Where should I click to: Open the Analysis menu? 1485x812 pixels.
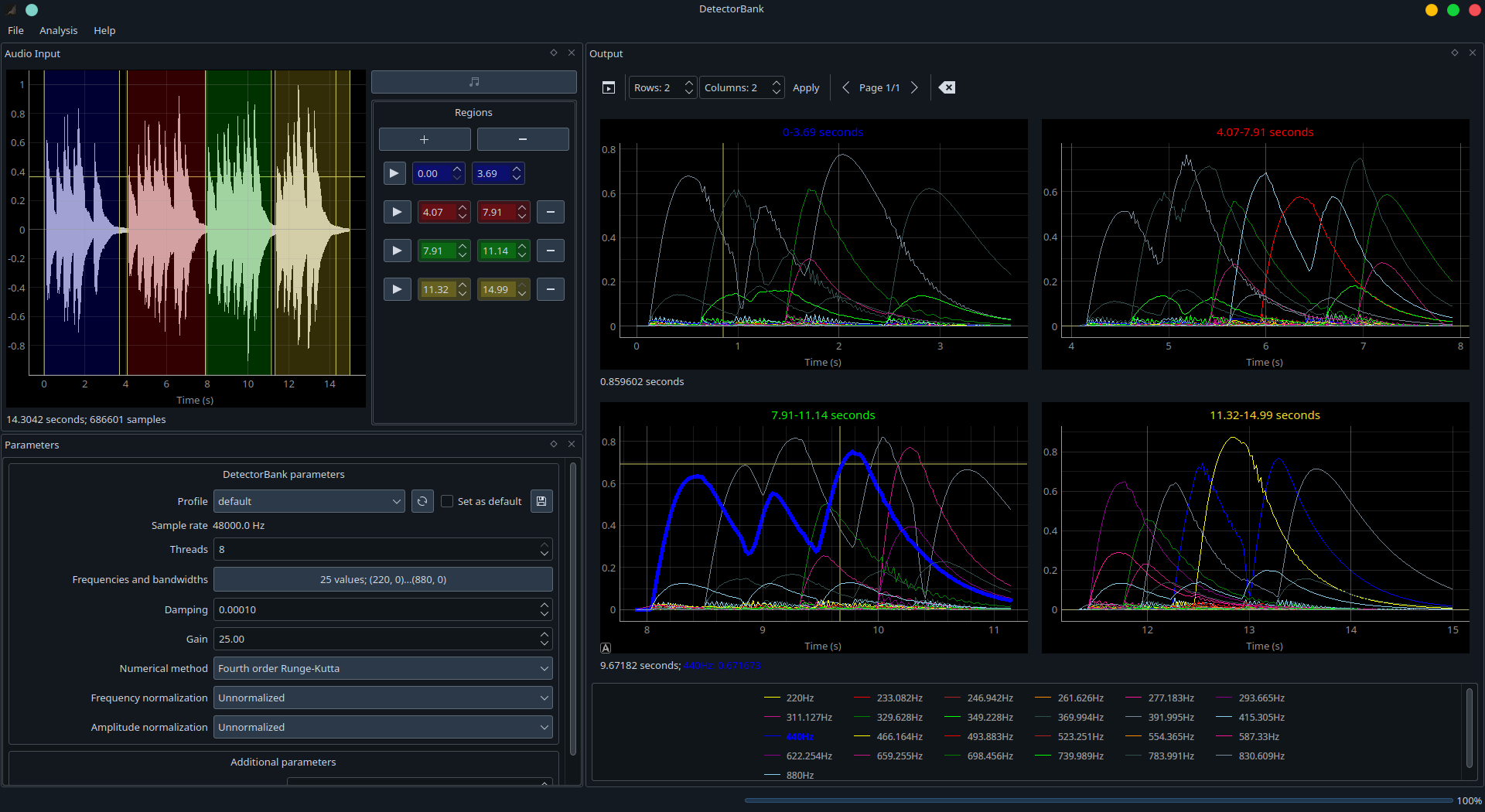[x=59, y=30]
